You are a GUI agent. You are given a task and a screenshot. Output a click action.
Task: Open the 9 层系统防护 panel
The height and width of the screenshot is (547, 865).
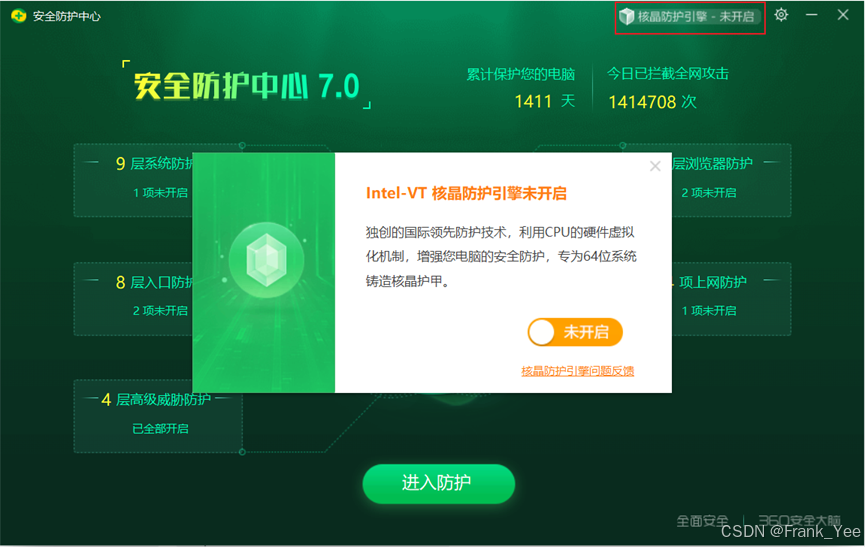[133, 180]
